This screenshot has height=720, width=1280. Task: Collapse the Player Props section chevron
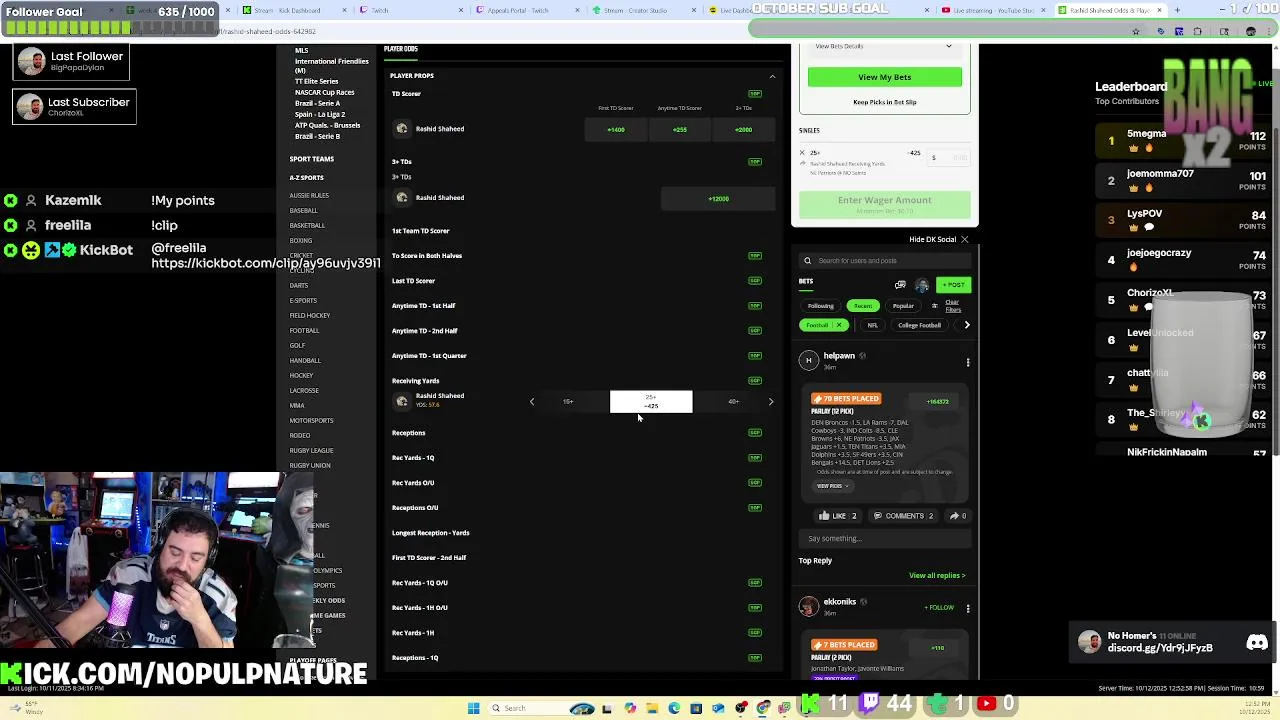772,76
